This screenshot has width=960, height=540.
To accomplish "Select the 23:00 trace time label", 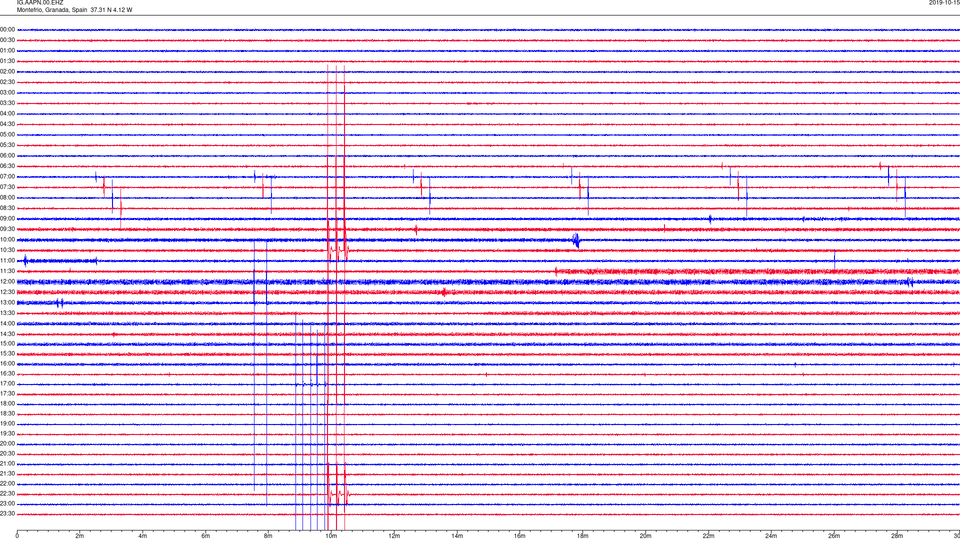I will coord(8,504).
